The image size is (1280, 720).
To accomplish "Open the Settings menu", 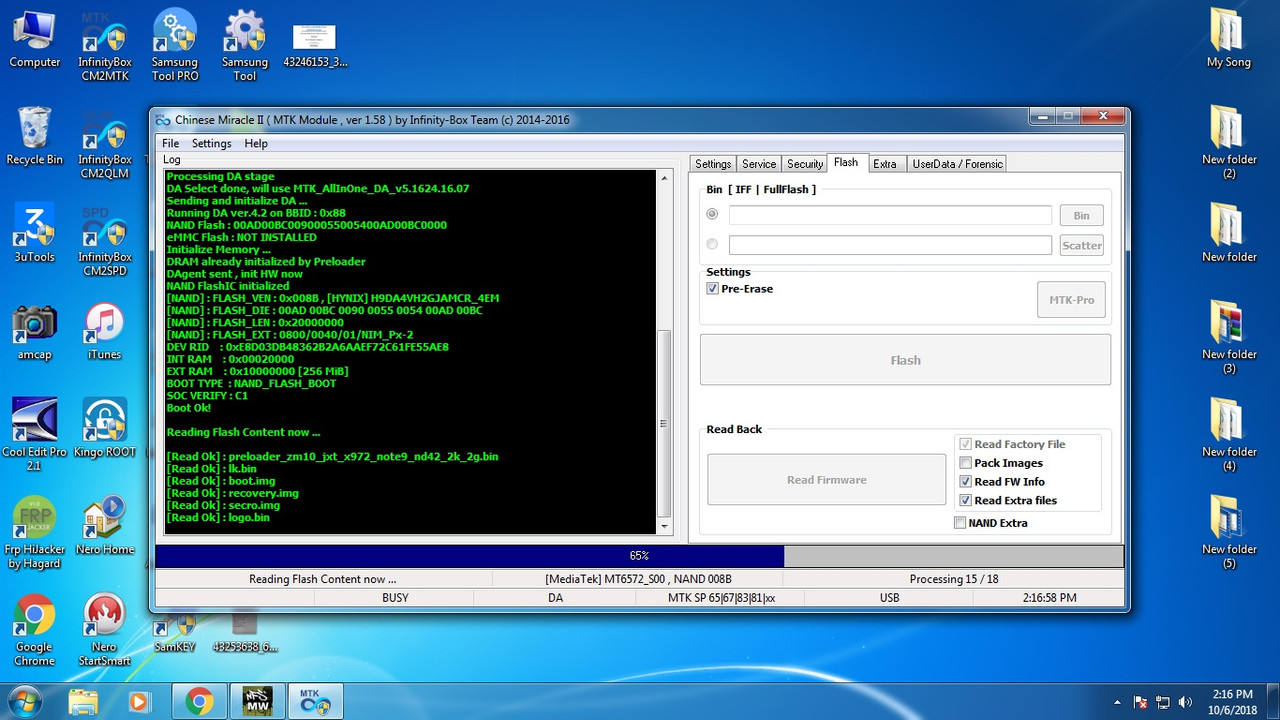I will pos(211,143).
